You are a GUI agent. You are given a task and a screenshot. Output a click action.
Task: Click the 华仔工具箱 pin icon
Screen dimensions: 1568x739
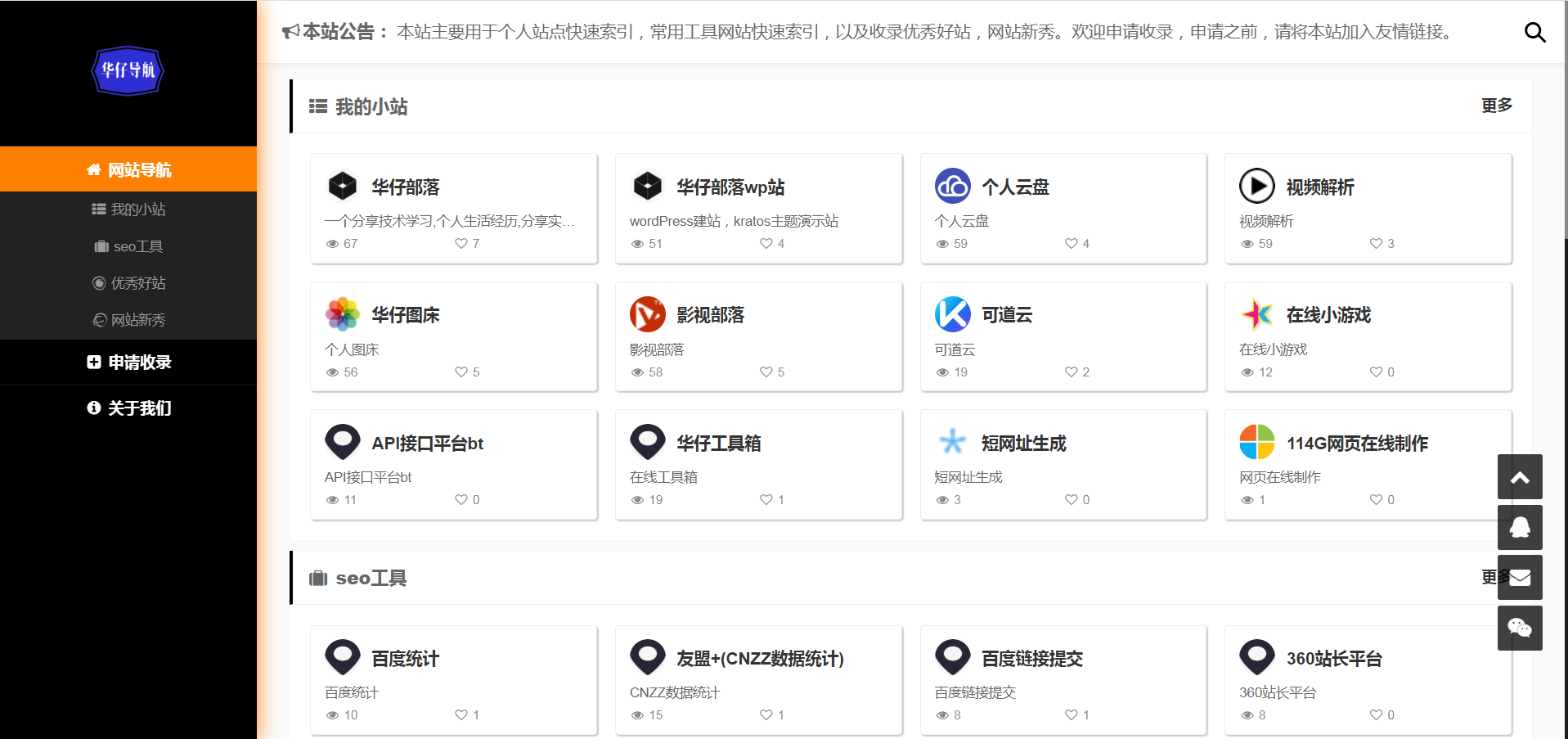[x=648, y=443]
